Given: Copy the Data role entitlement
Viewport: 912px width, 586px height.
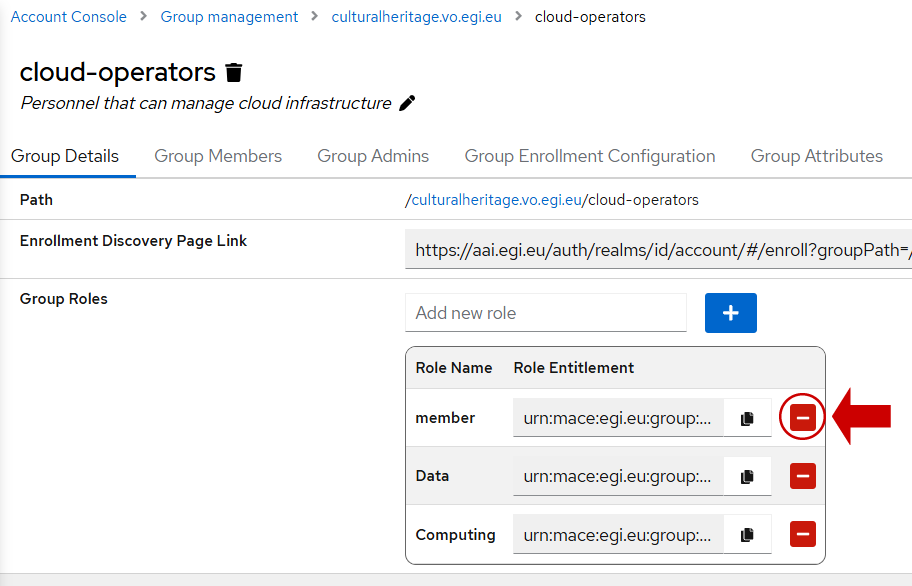Looking at the screenshot, I should tap(747, 476).
